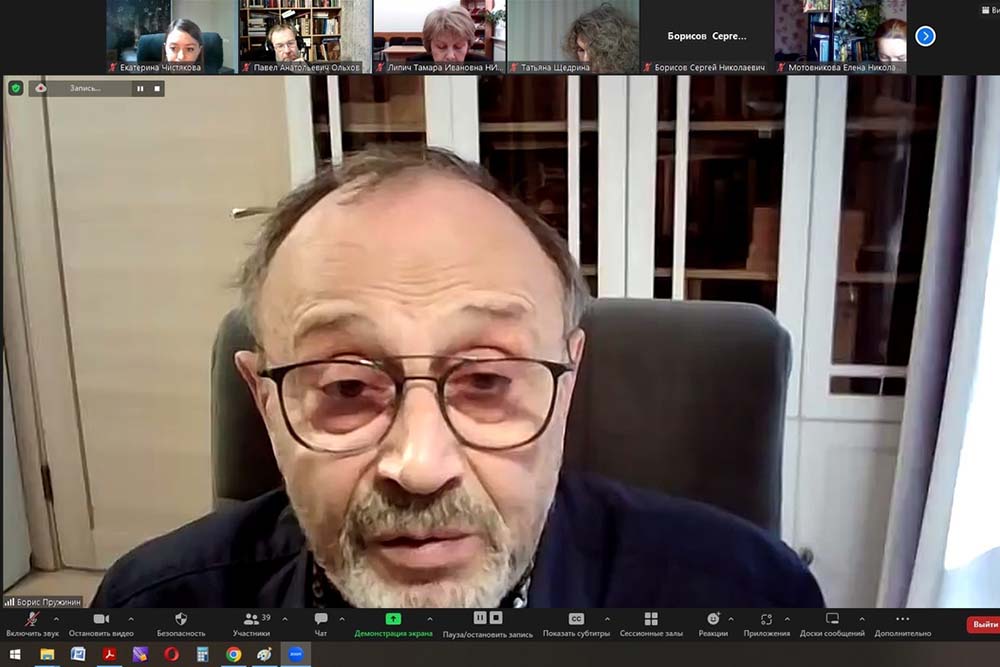Open Доски сообщений whiteboards
Screen dimensions: 1000x667
tap(832, 620)
